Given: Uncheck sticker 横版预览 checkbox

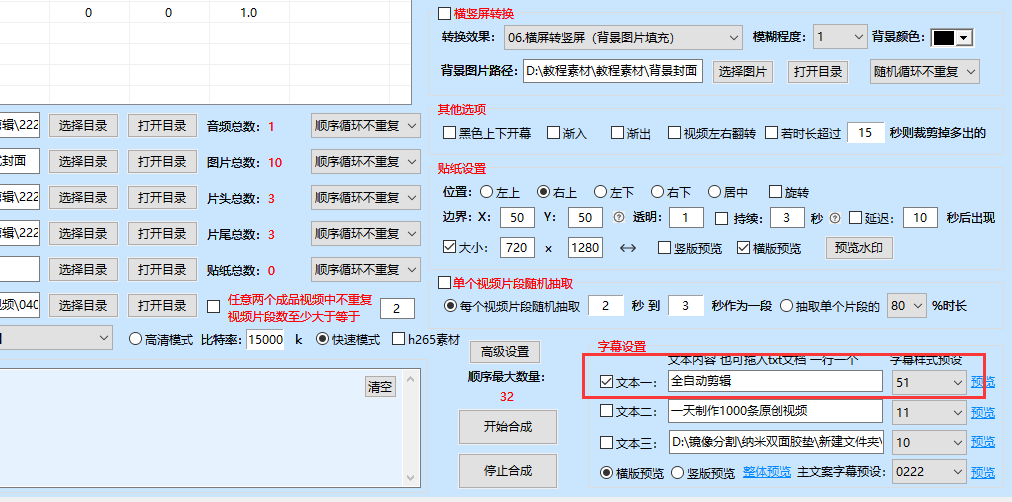Looking at the screenshot, I should coord(743,248).
